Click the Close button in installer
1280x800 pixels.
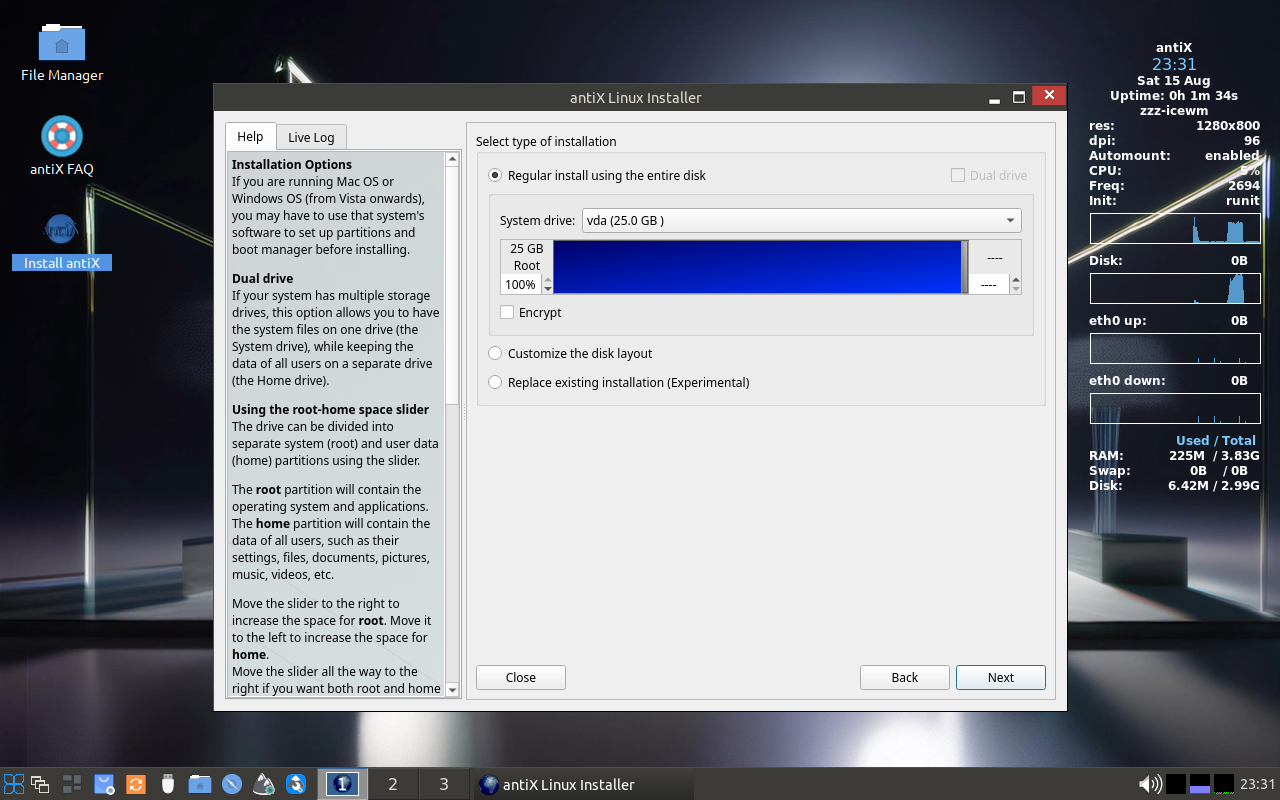click(x=521, y=677)
